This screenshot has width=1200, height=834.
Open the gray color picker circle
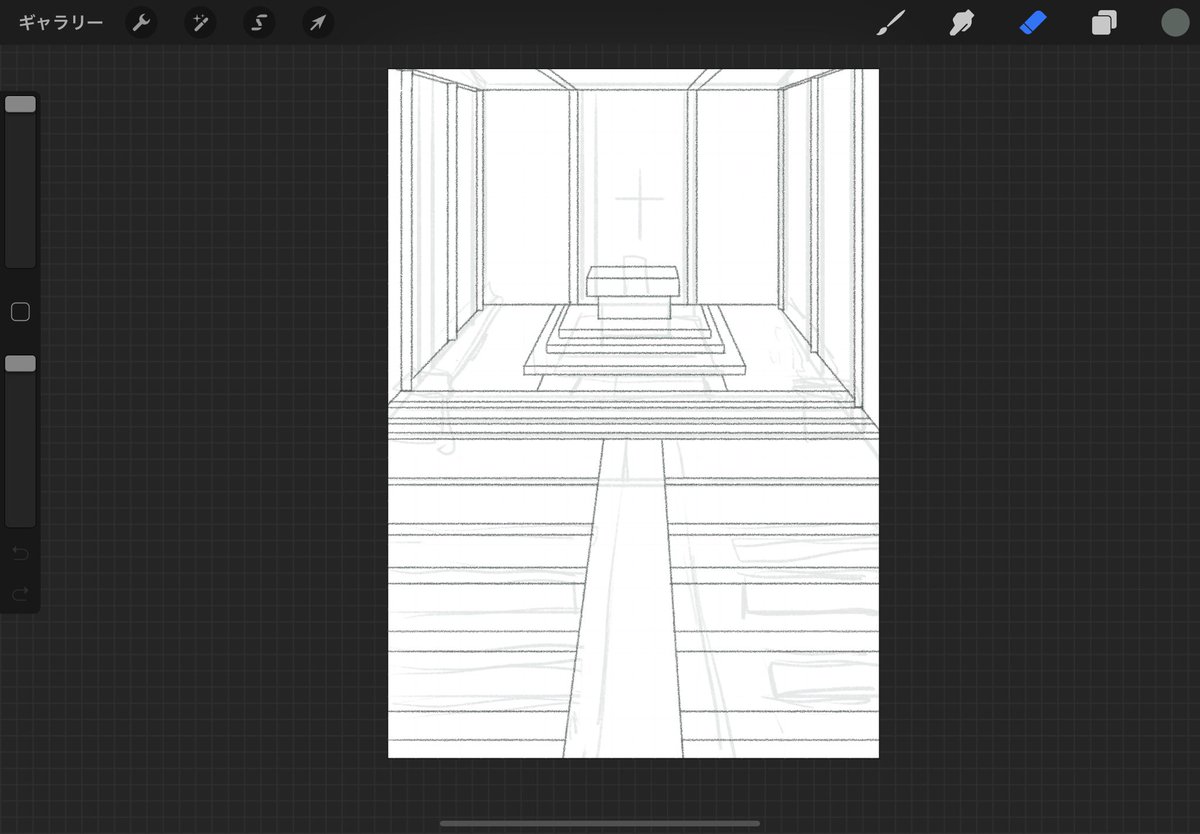1175,22
